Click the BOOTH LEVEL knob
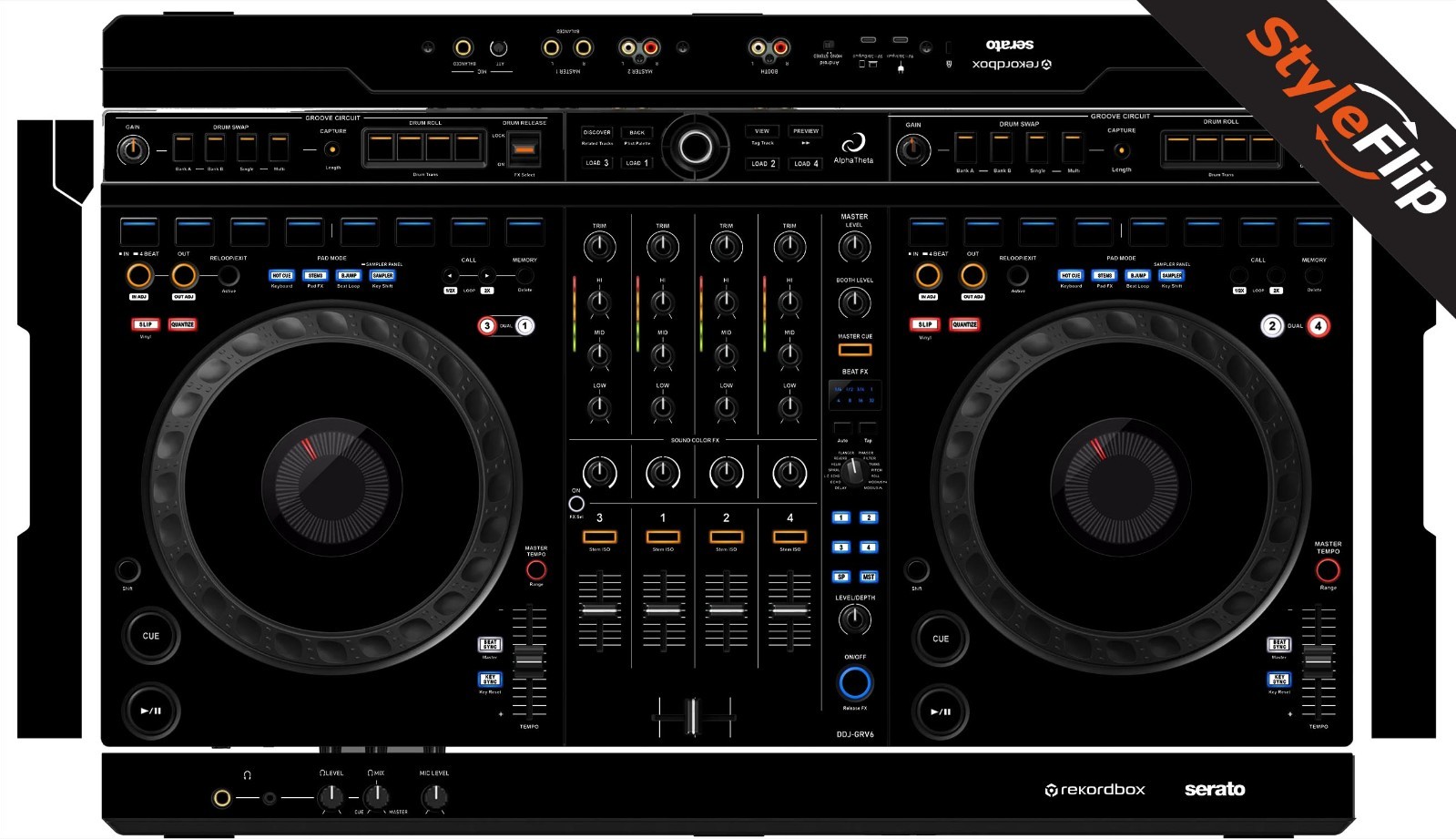This screenshot has height=839, width=1456. [x=854, y=302]
